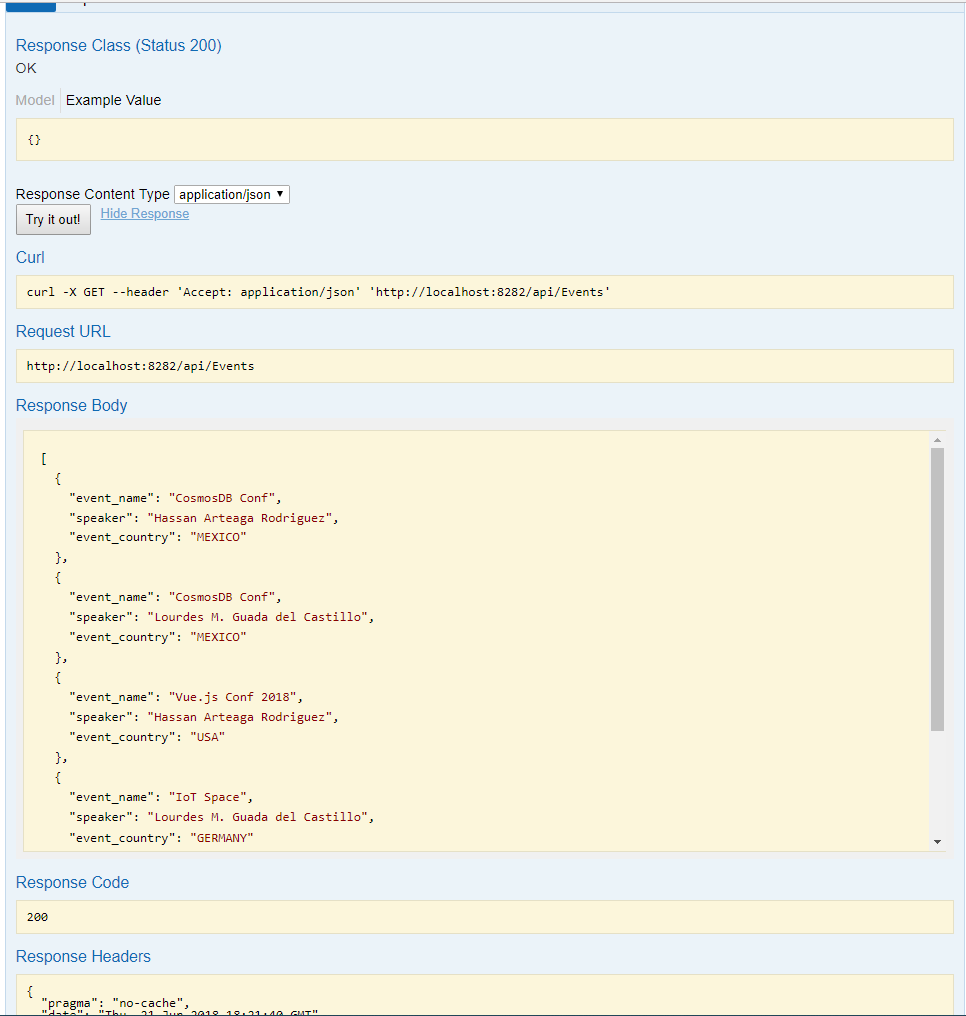Viewport: 966px width, 1016px height.
Task: Click the "USA" event country value
Action: click(x=207, y=737)
